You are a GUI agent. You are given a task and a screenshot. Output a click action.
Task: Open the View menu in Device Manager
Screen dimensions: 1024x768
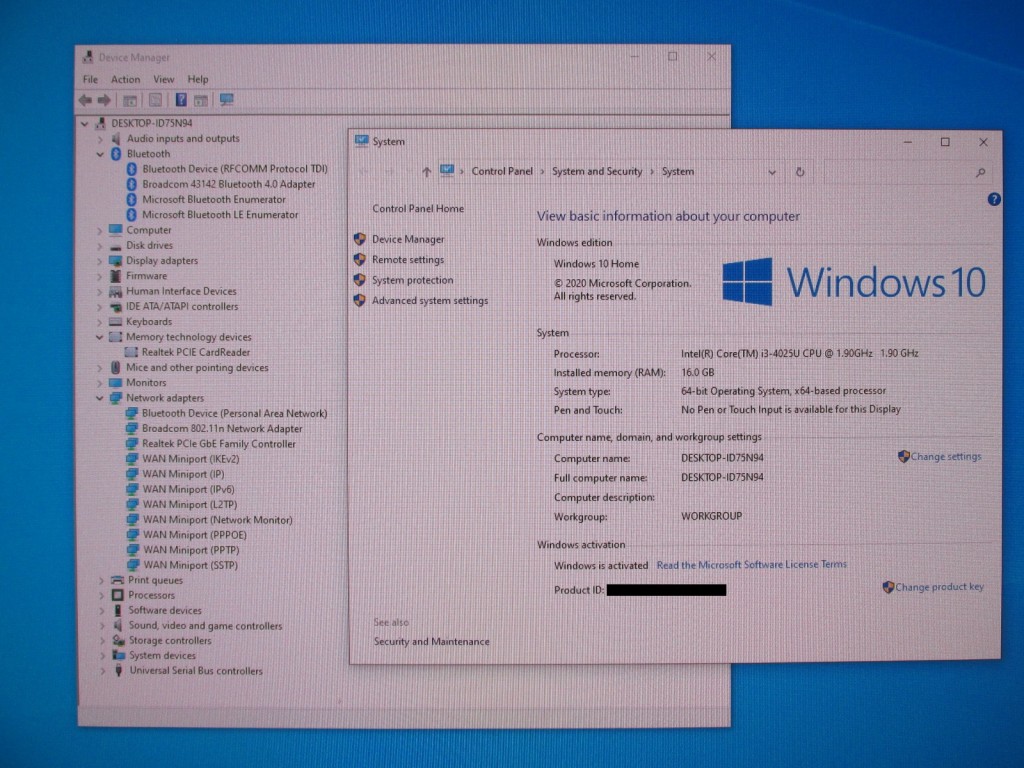pos(164,79)
